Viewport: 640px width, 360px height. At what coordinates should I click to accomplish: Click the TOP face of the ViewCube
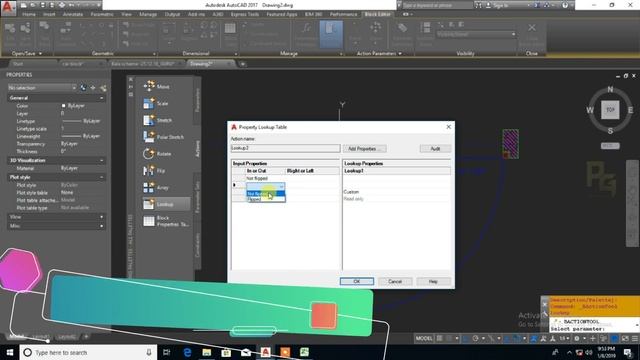coord(610,110)
